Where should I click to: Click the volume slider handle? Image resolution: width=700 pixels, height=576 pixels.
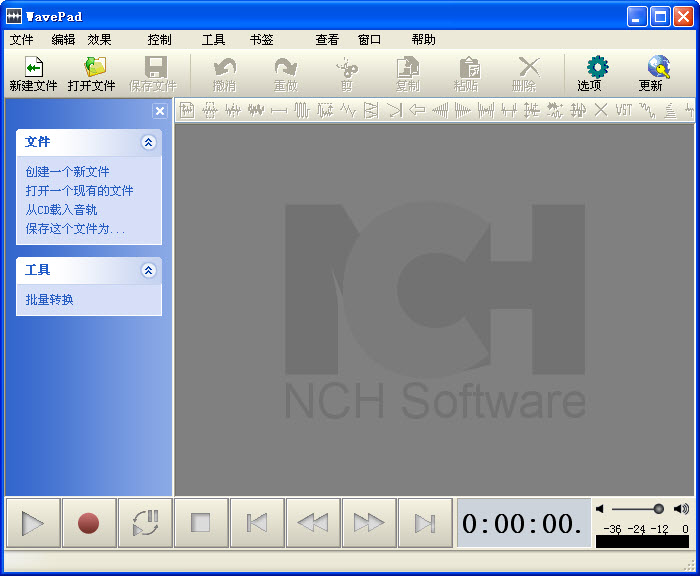658,509
